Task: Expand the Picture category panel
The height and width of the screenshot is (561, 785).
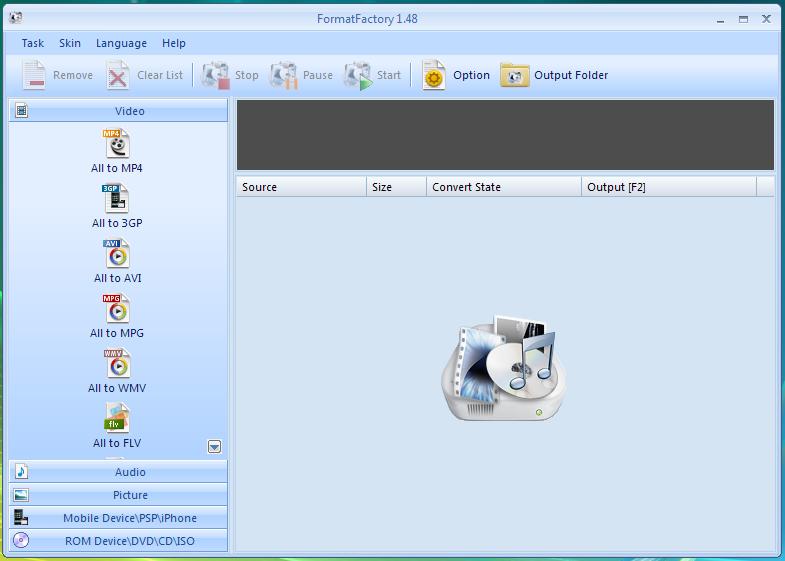Action: tap(118, 495)
